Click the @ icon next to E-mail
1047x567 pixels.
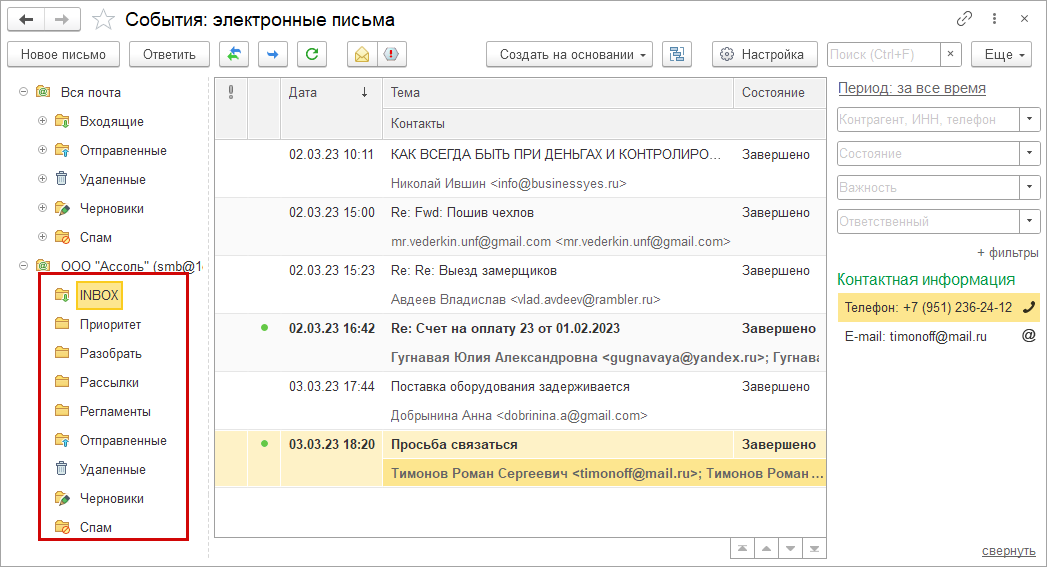(1028, 337)
